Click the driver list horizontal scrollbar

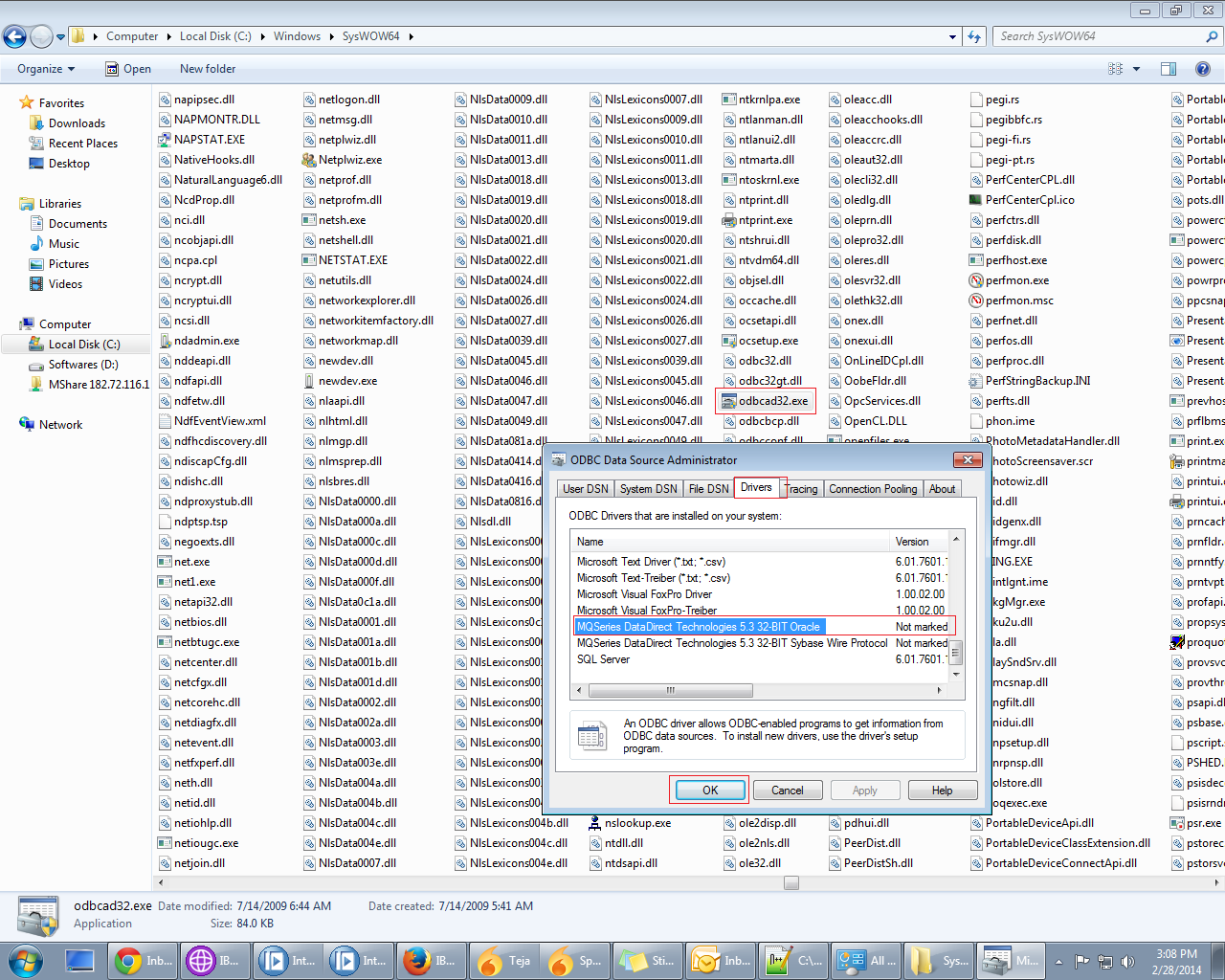(x=671, y=690)
